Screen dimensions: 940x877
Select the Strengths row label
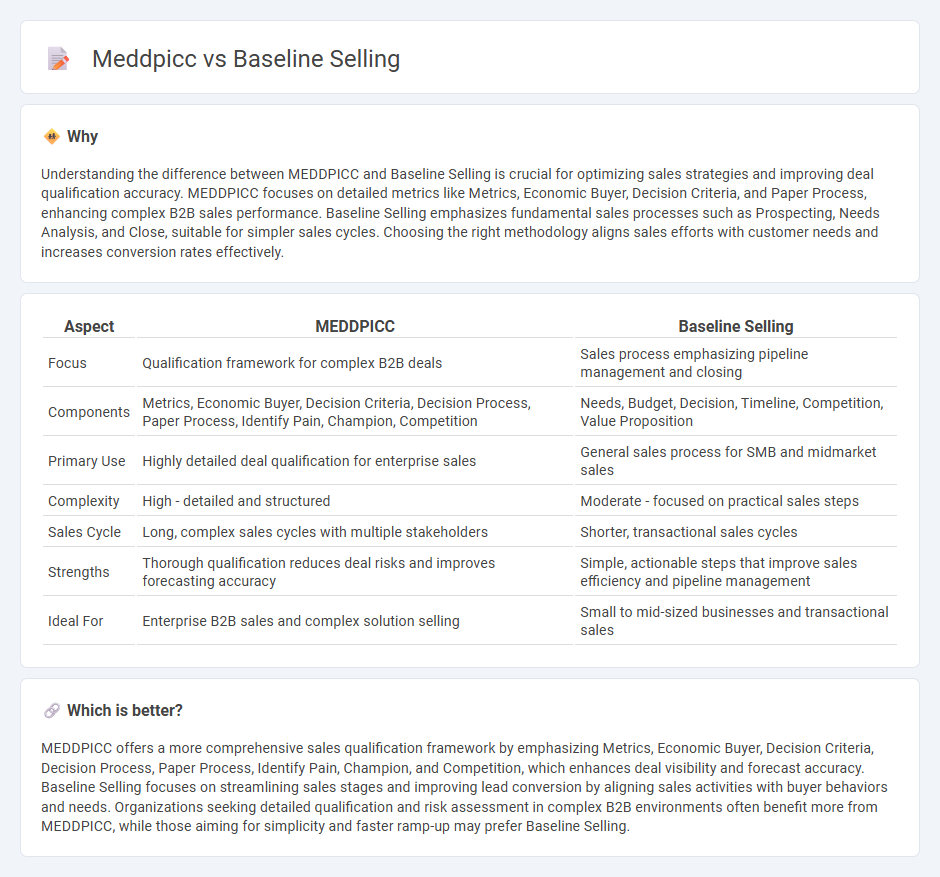coord(79,572)
